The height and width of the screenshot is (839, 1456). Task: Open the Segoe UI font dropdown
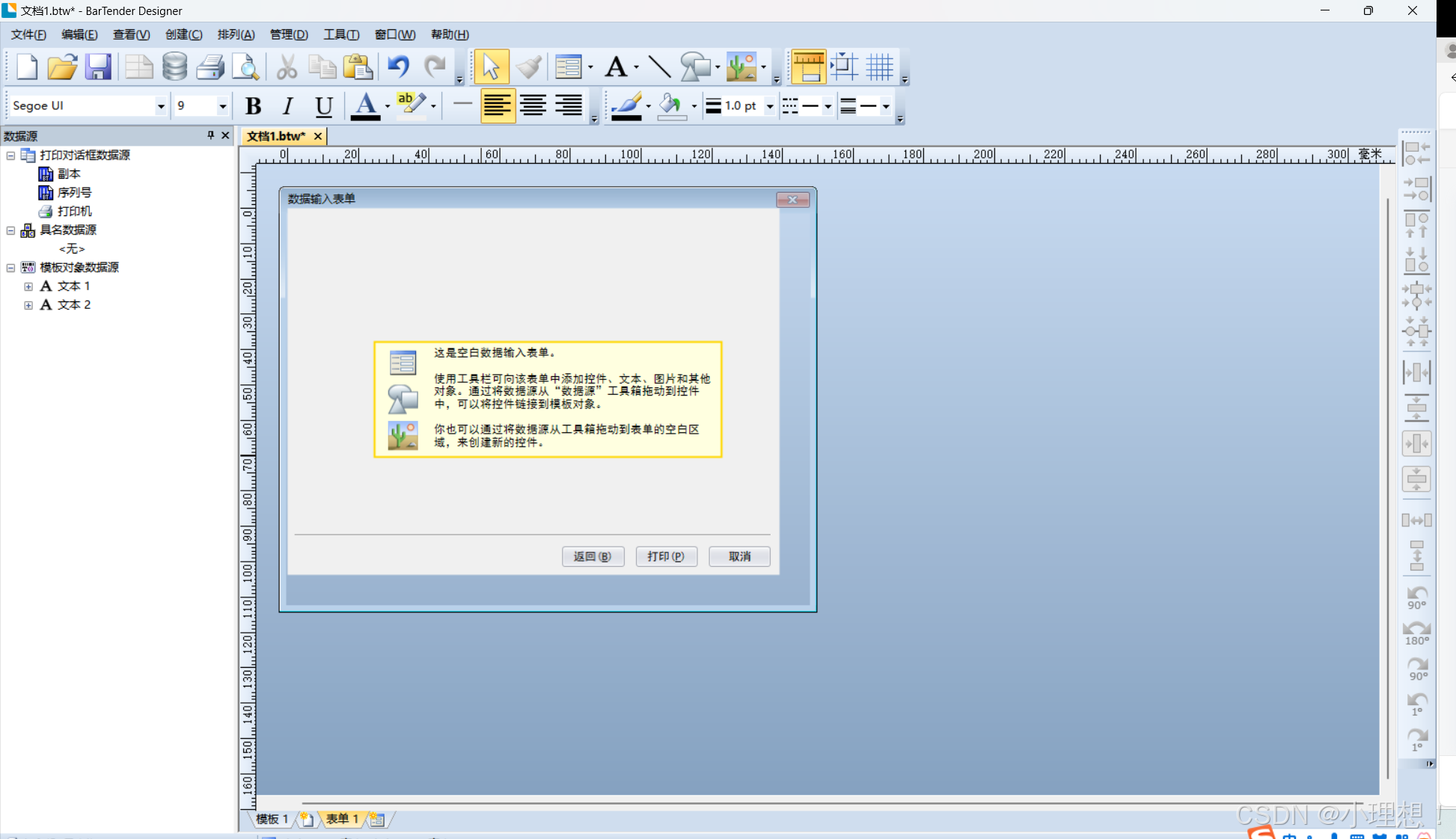(x=160, y=106)
